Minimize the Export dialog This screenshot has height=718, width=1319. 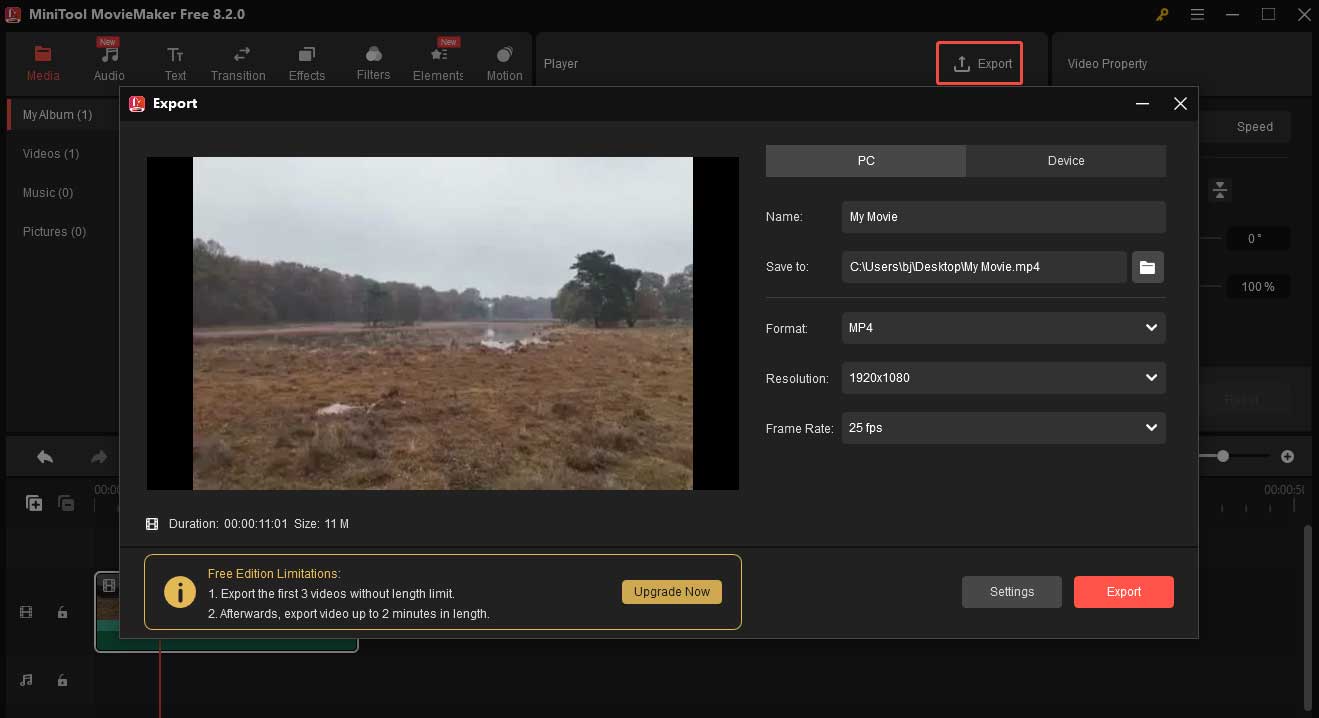(1142, 104)
